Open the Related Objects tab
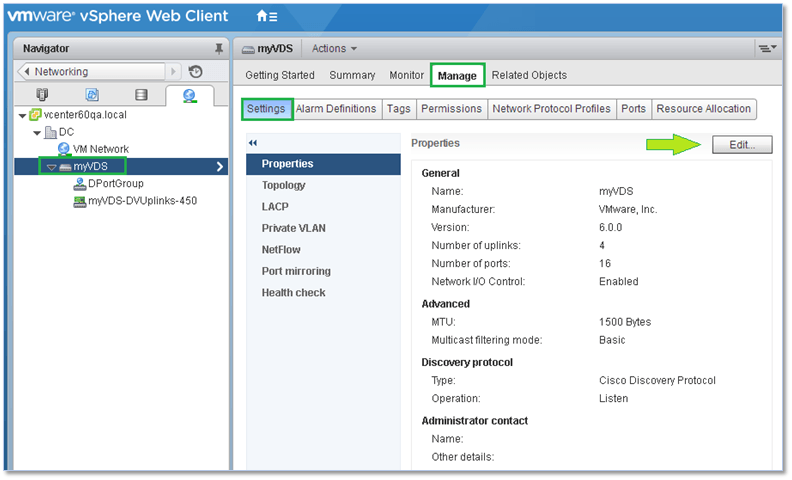 point(529,75)
